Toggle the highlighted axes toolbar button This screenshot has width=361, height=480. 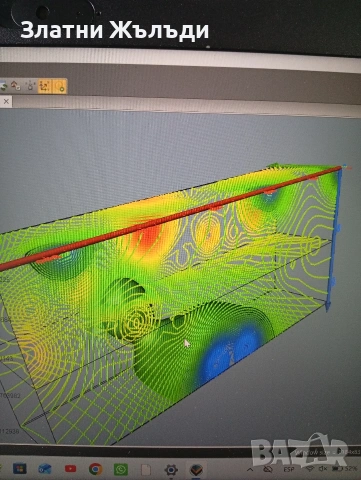pyautogui.click(x=45, y=86)
